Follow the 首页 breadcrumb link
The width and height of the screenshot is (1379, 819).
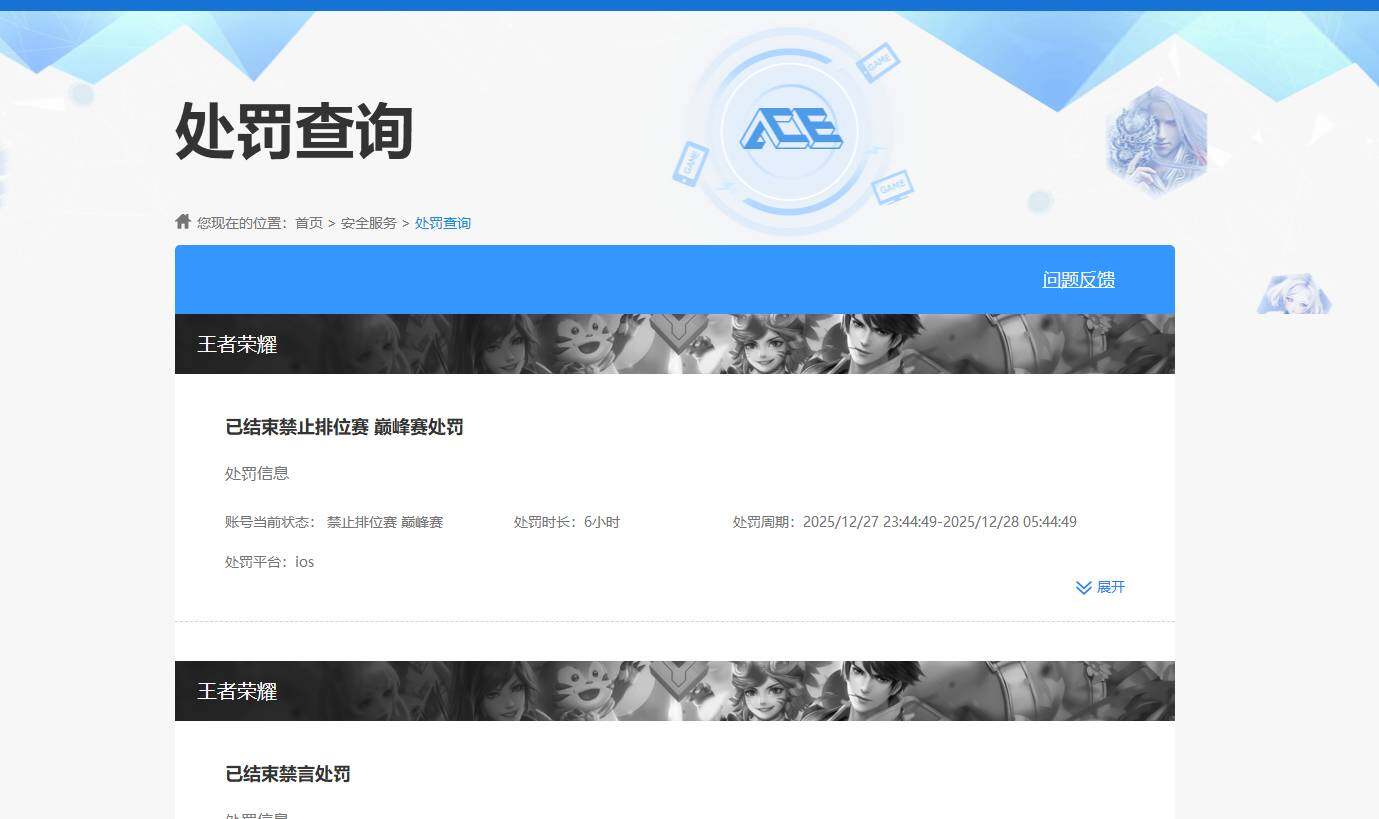coord(307,223)
